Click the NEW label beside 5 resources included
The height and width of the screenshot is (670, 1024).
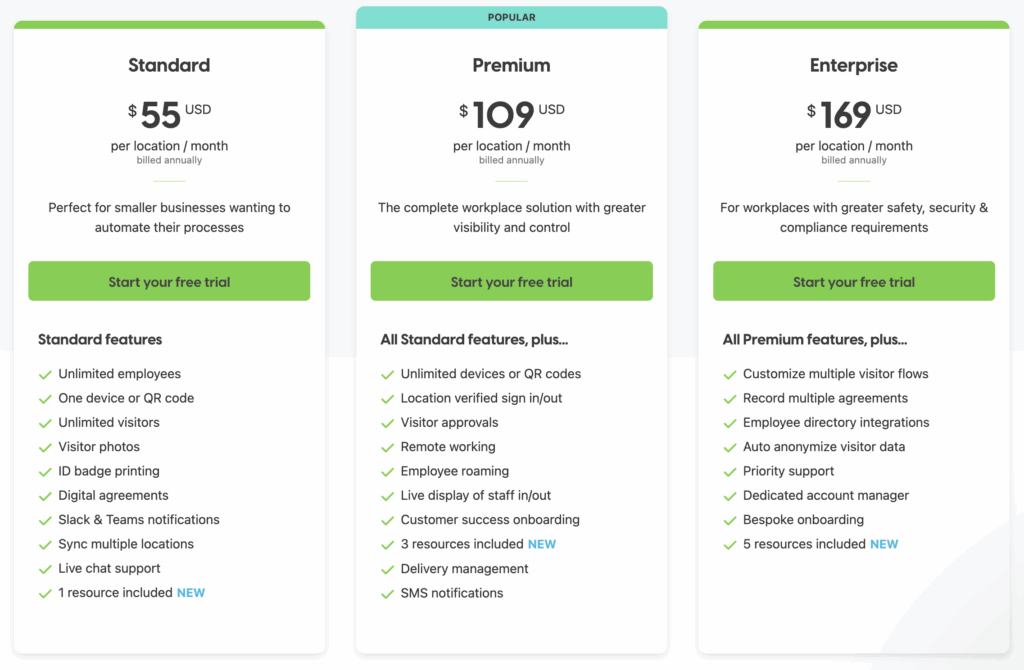click(x=884, y=544)
